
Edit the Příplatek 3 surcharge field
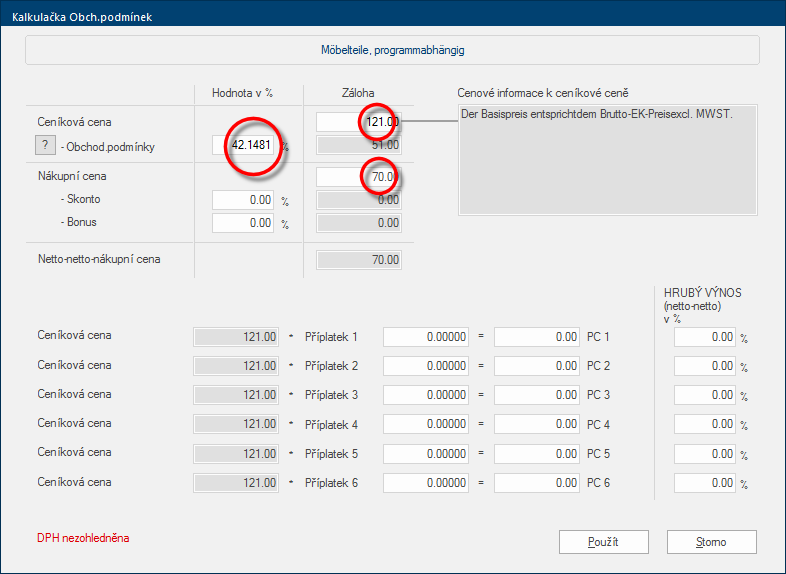click(426, 395)
